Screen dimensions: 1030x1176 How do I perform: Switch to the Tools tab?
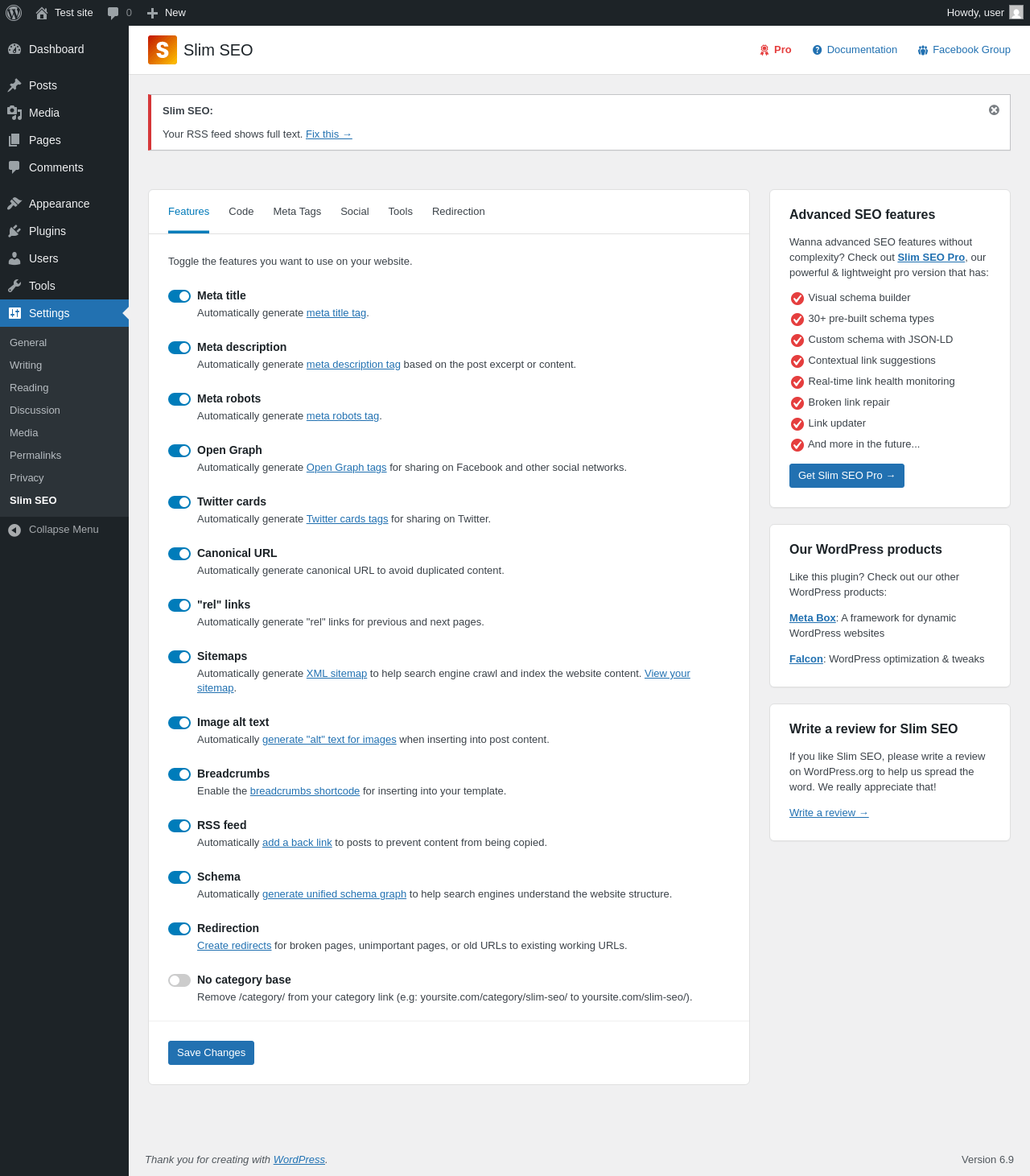(401, 212)
